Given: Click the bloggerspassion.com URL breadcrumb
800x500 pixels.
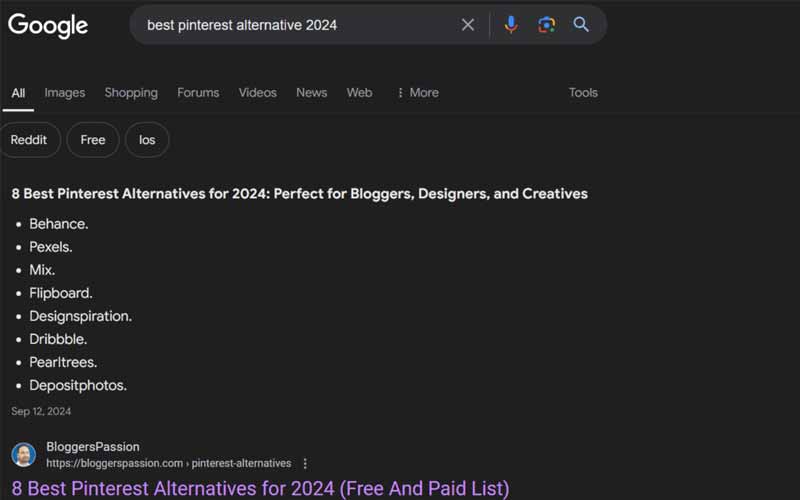Looking at the screenshot, I should tap(169, 463).
